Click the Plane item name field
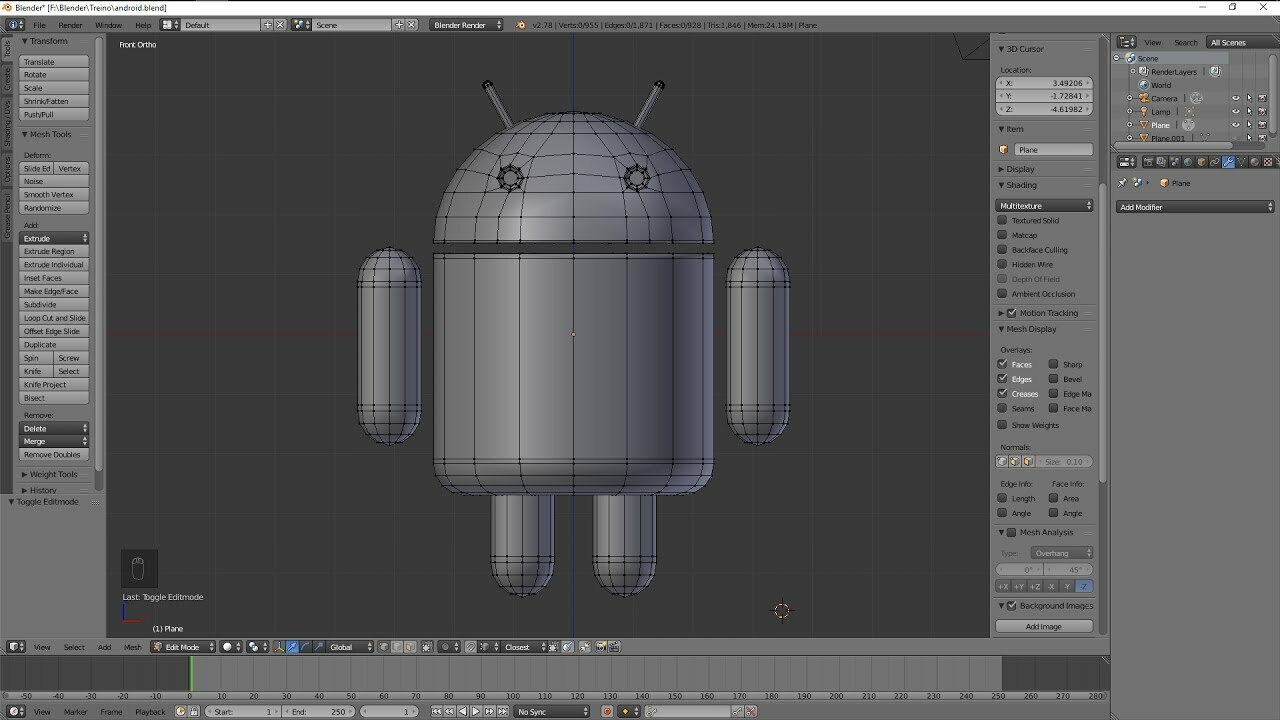Screen dimensions: 1280x720 (1053, 150)
